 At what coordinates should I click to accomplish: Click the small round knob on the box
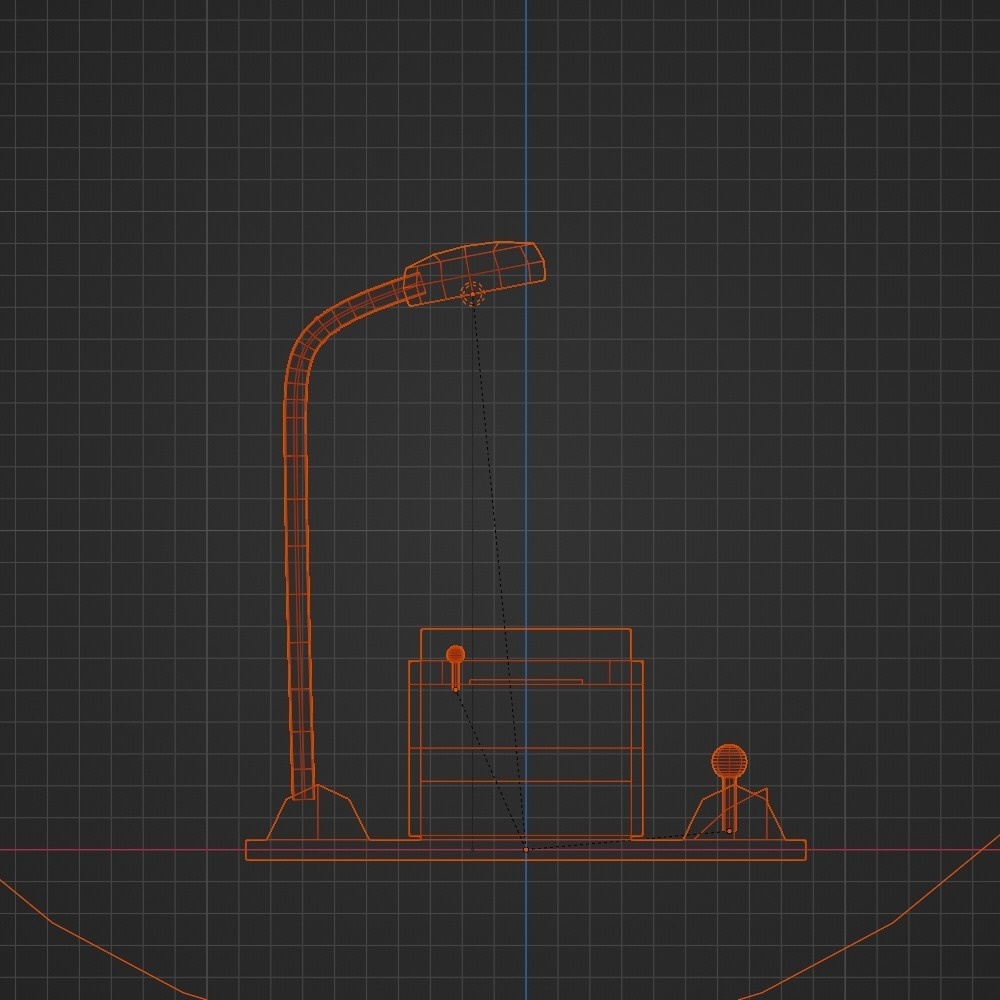(455, 655)
